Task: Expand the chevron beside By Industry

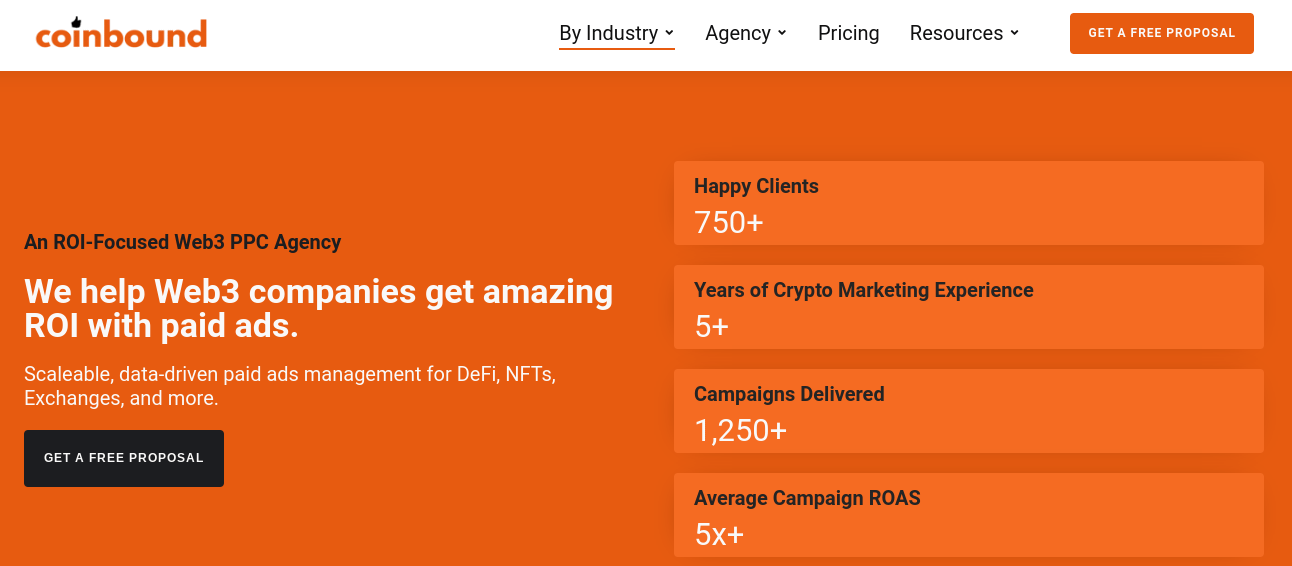Action: [669, 33]
